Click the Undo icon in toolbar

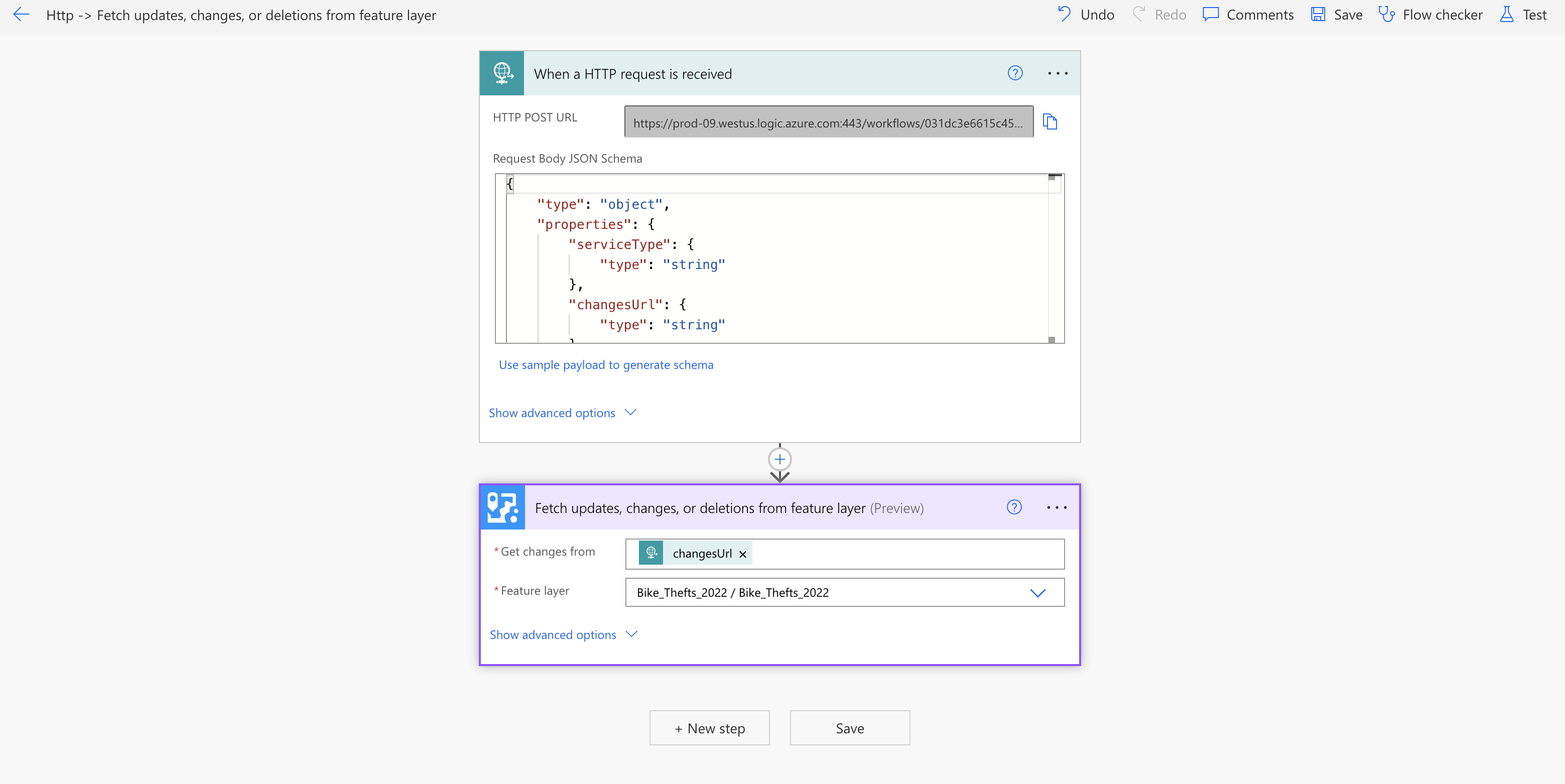click(x=1065, y=14)
